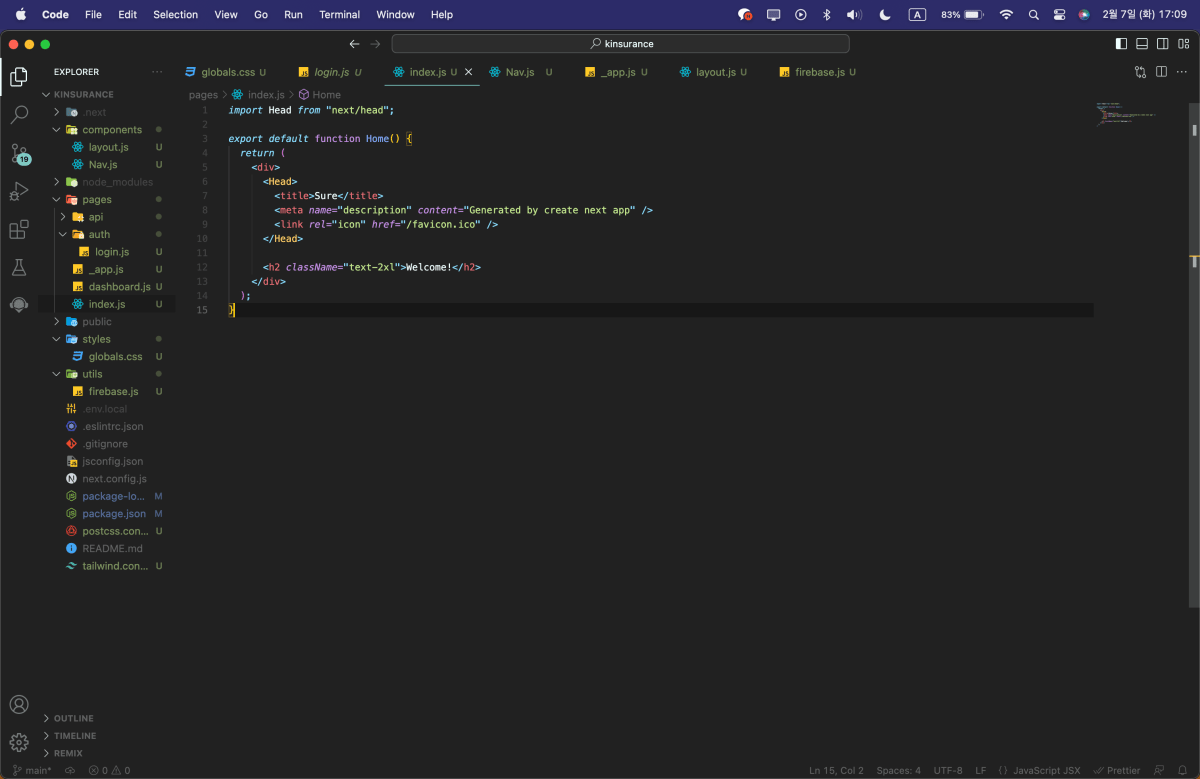Select the Search icon in the Activity Bar

19,114
